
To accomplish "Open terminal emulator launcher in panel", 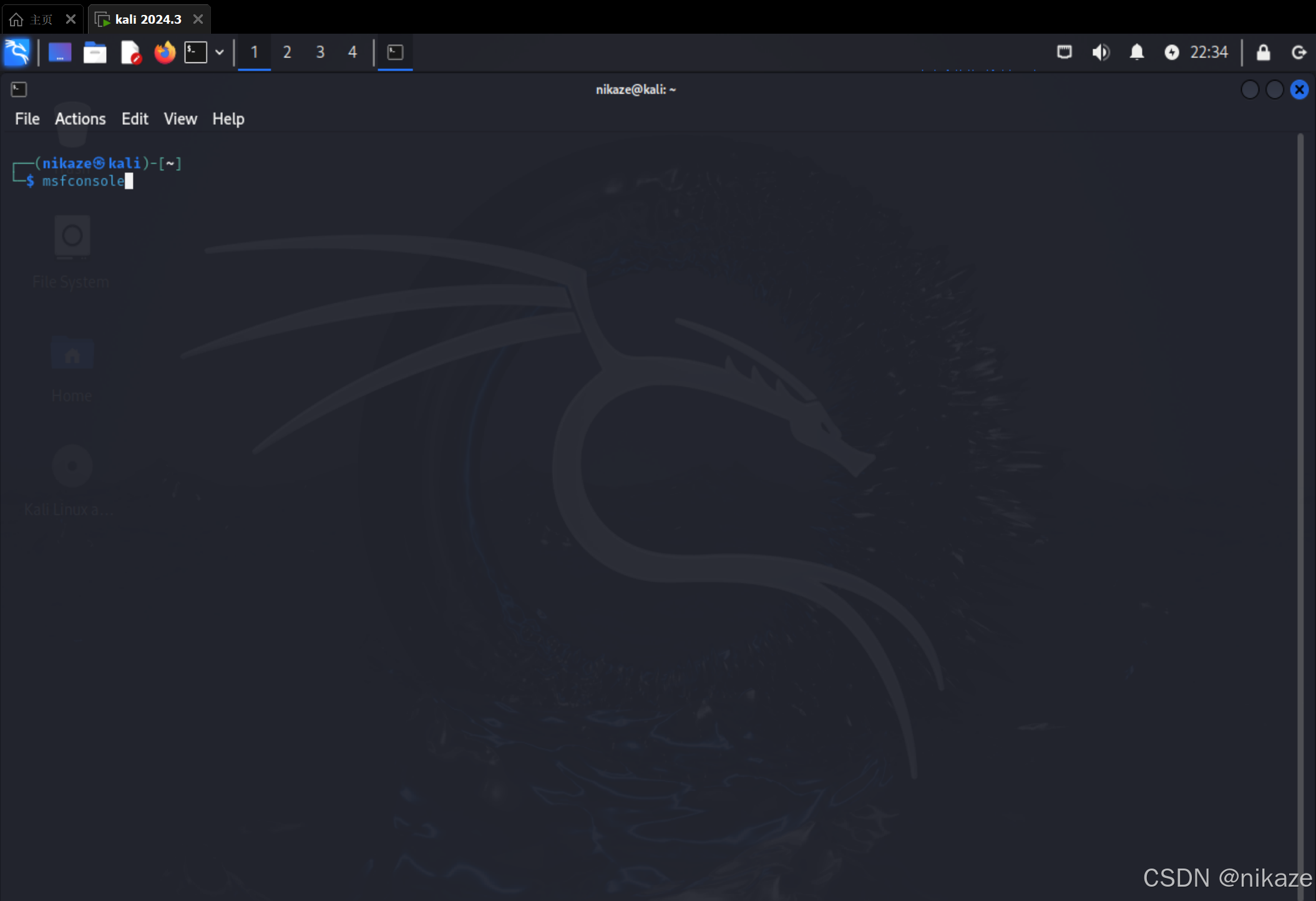I will (x=195, y=52).
